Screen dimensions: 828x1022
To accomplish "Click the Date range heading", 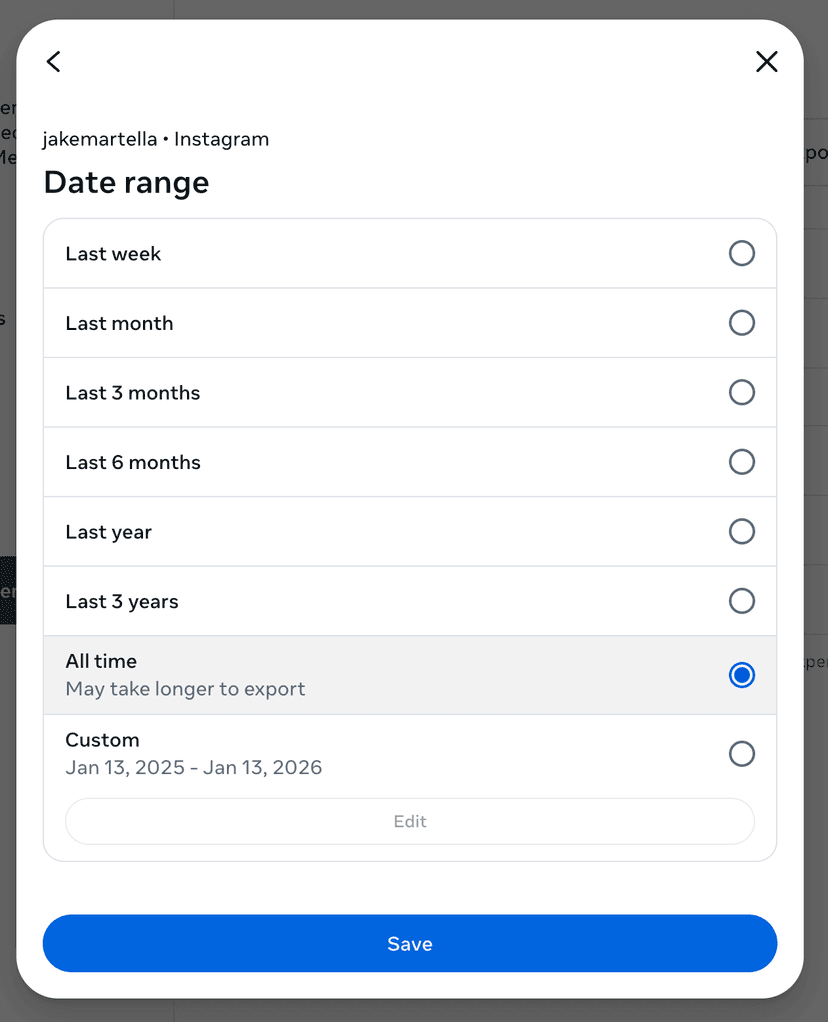I will (126, 182).
